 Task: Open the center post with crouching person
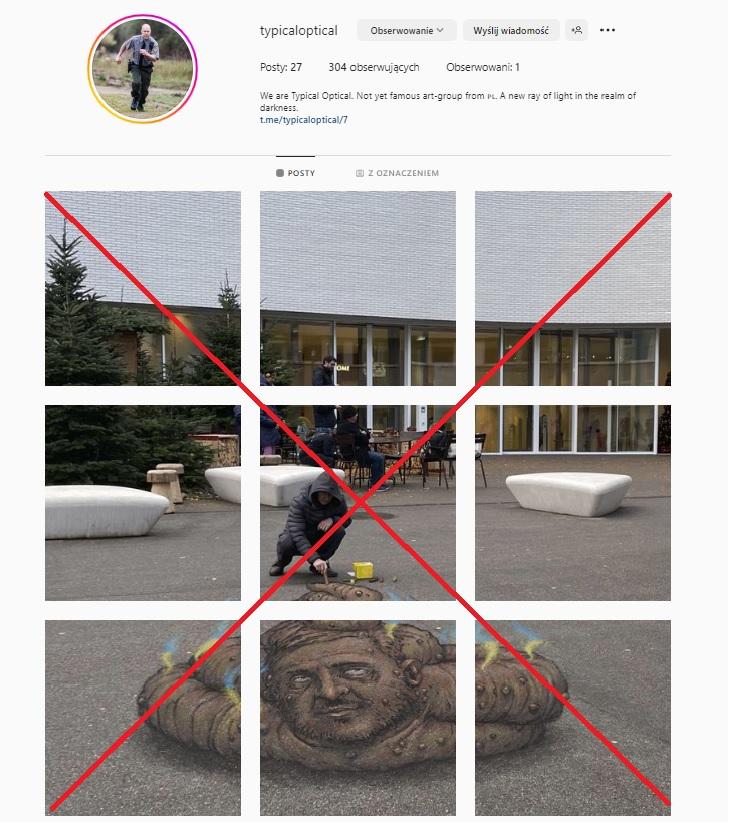point(360,505)
